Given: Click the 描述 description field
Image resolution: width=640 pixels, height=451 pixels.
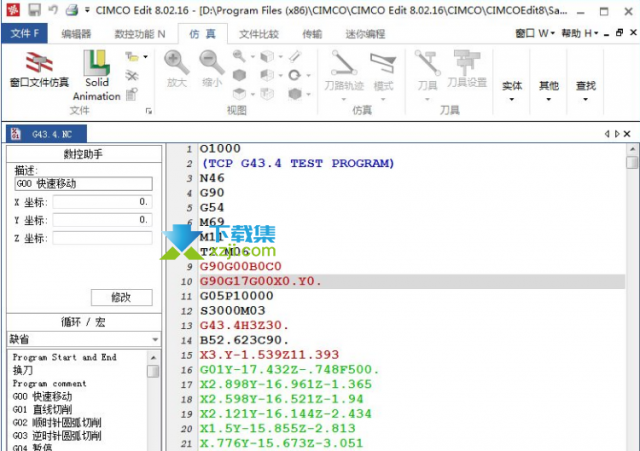Looking at the screenshot, I should coord(84,184).
